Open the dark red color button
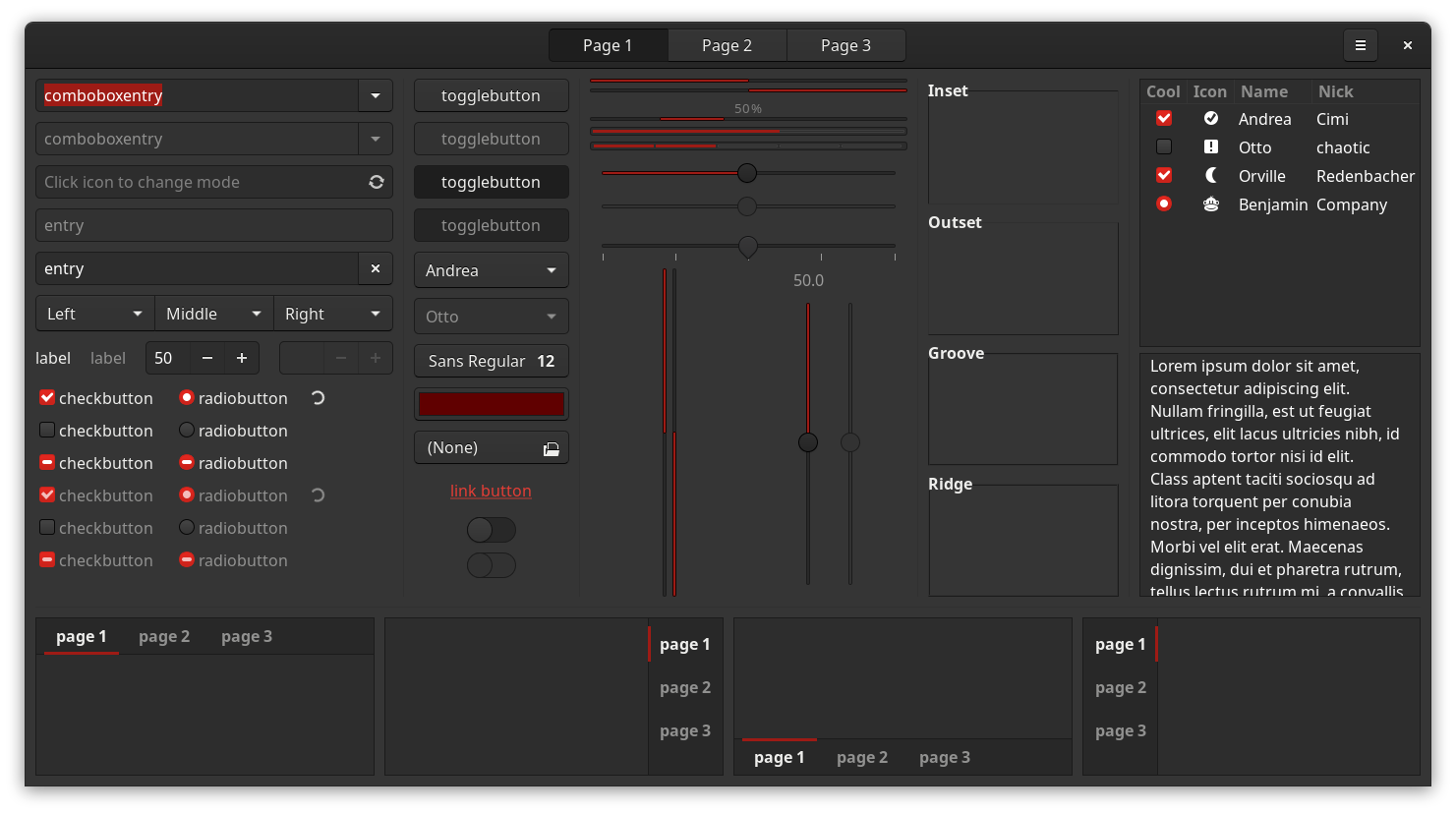The image size is (1456, 814). pos(492,404)
